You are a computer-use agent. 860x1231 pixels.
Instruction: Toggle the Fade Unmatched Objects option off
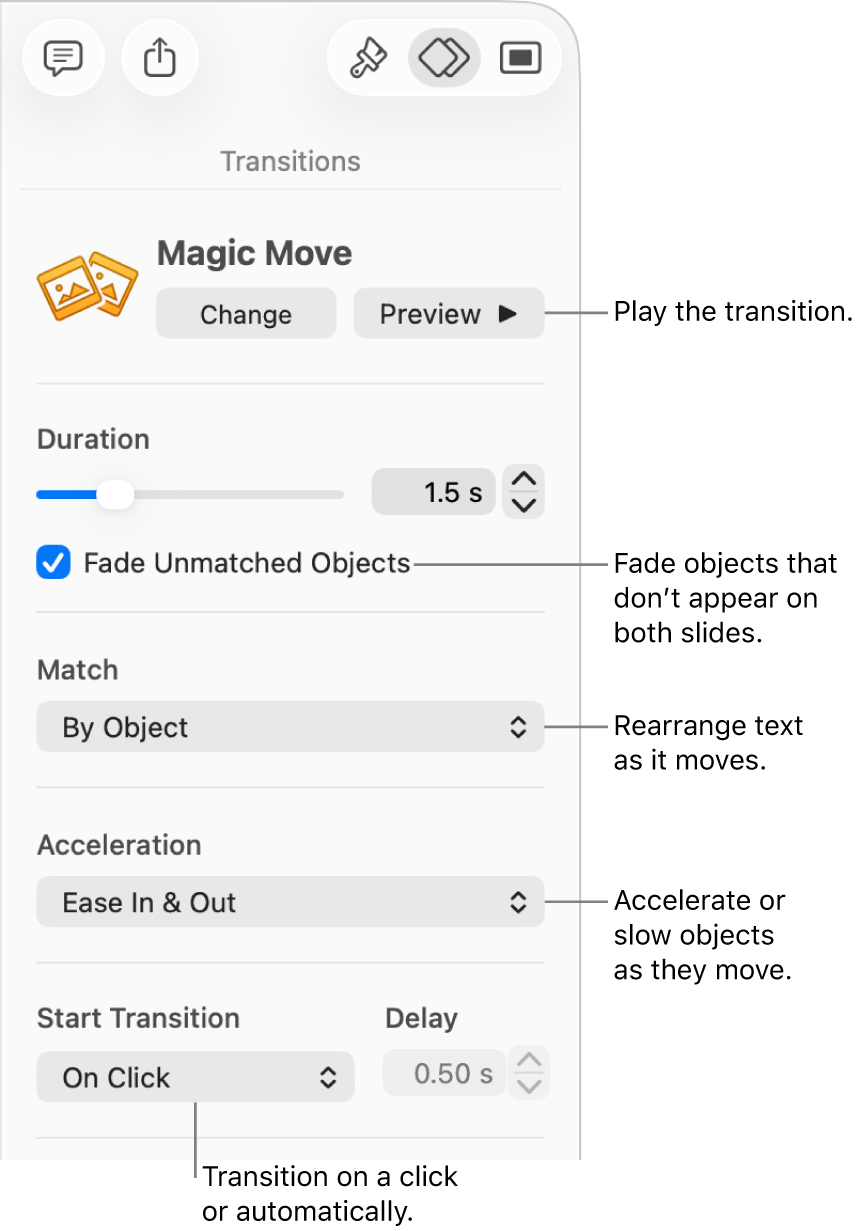[x=53, y=563]
